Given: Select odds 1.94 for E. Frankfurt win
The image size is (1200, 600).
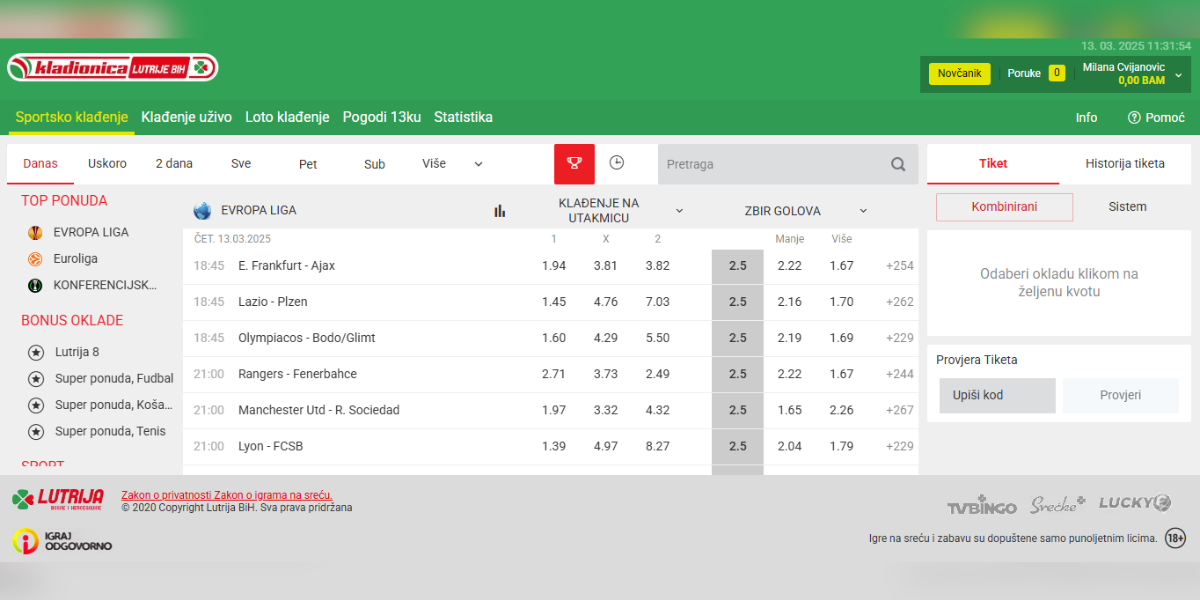Looking at the screenshot, I should (554, 266).
